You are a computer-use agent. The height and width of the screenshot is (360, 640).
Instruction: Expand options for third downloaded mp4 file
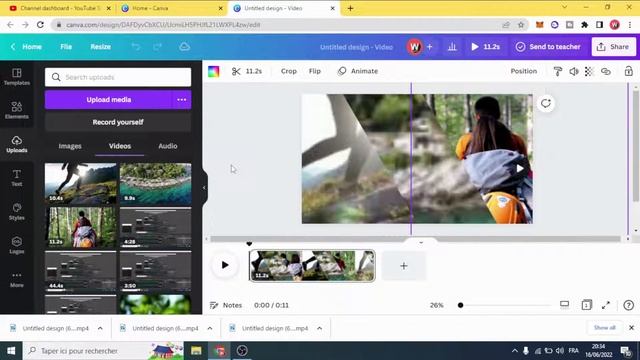click(x=320, y=328)
